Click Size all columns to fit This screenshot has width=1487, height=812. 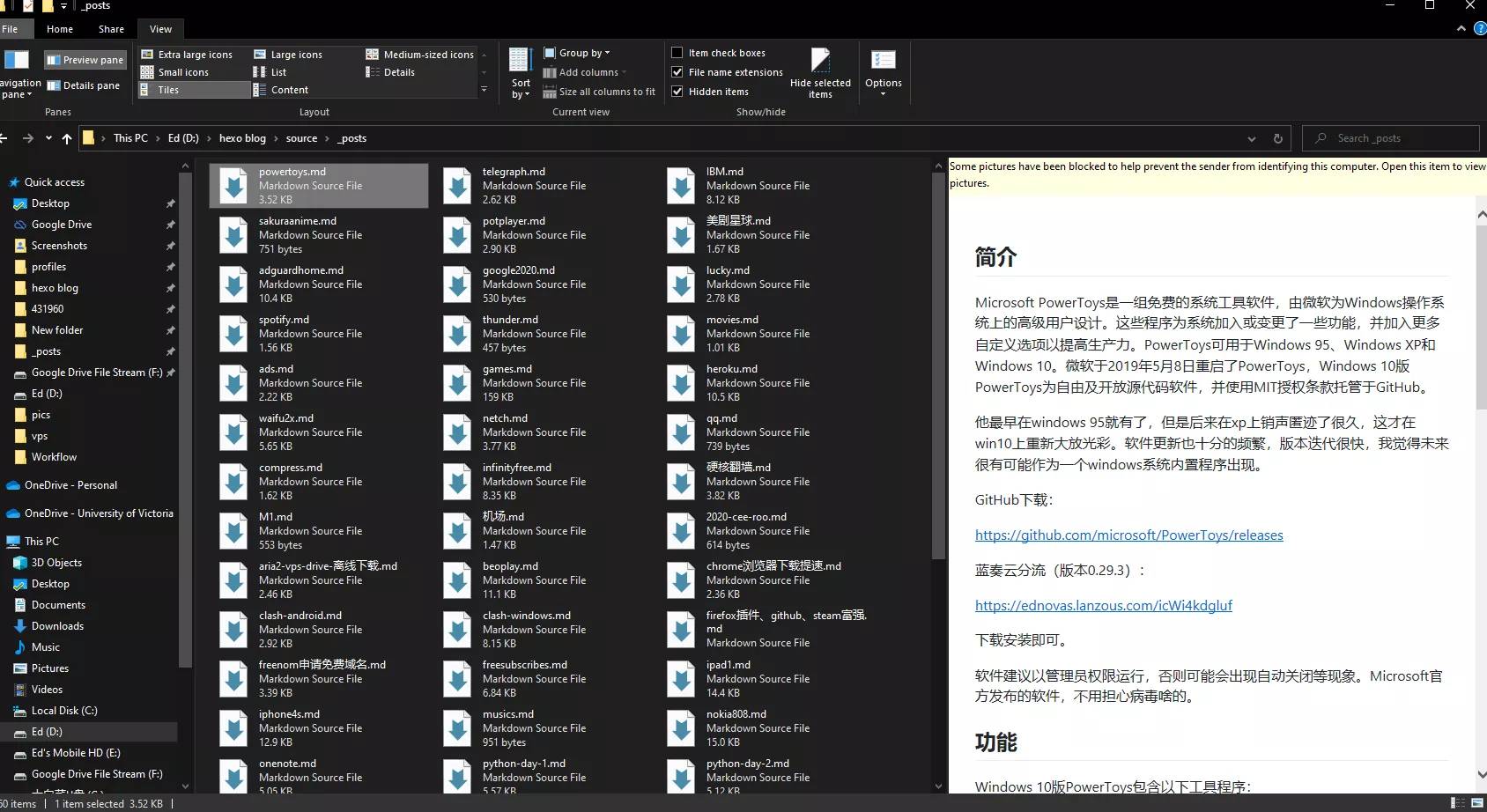pos(599,92)
